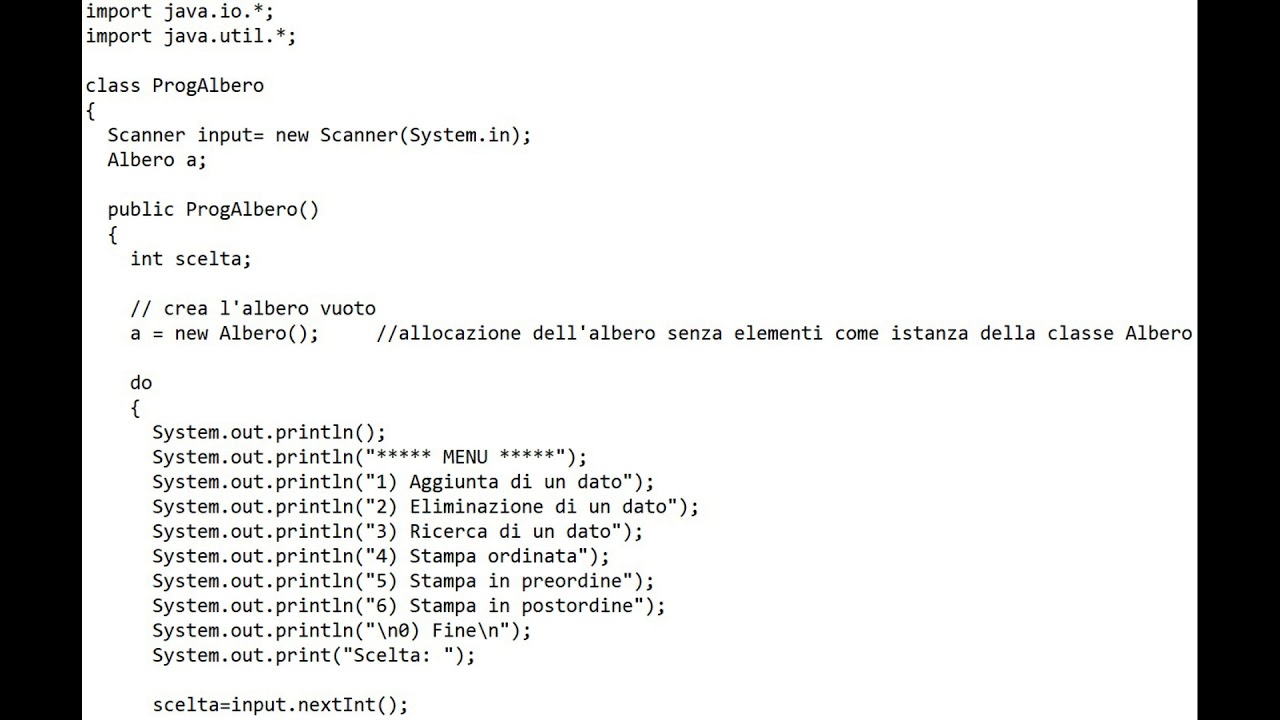Click the 'Aggiunta di un dato' line
Screen dimensions: 1280x720
point(403,482)
